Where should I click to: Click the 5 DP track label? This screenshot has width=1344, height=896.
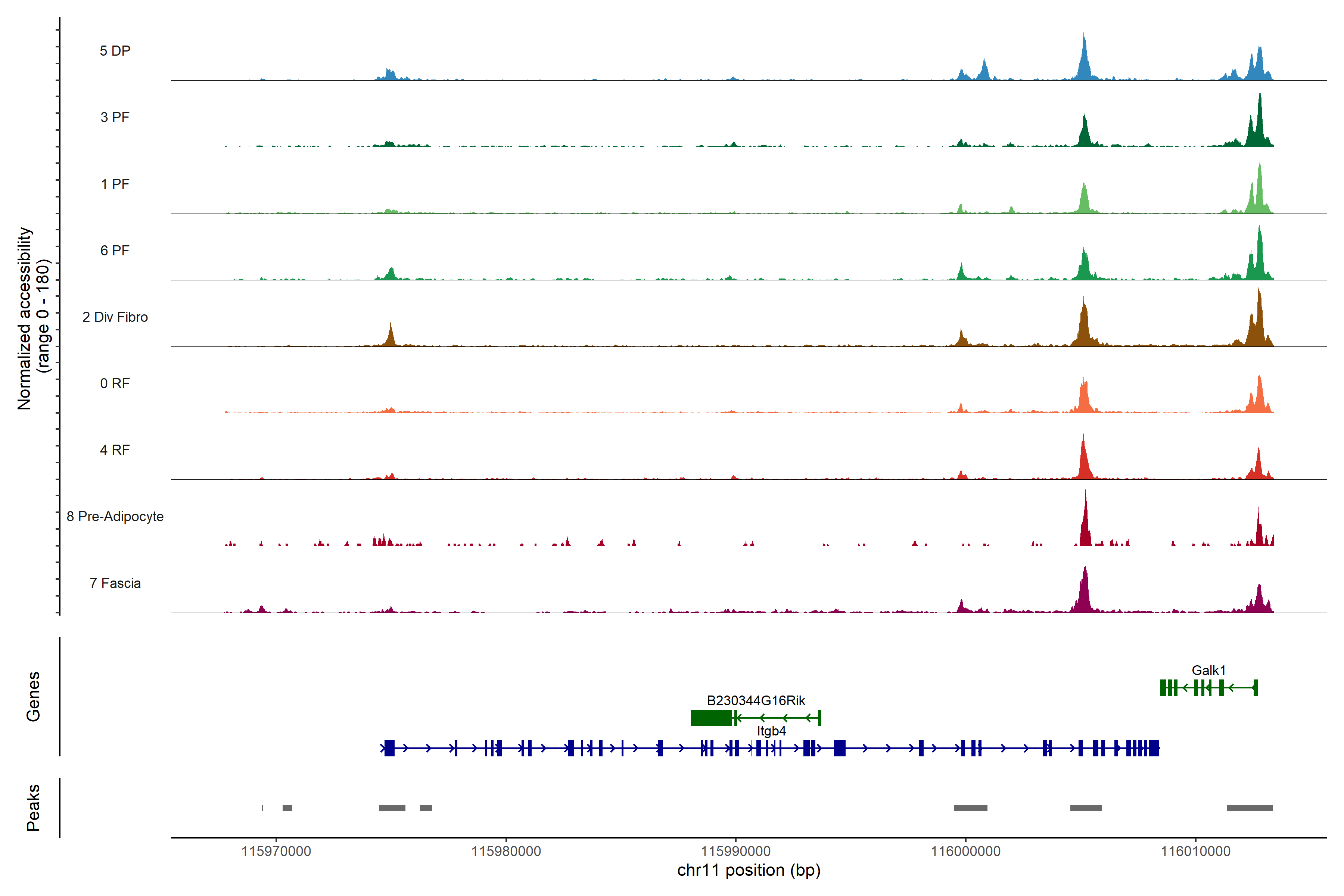click(x=115, y=51)
